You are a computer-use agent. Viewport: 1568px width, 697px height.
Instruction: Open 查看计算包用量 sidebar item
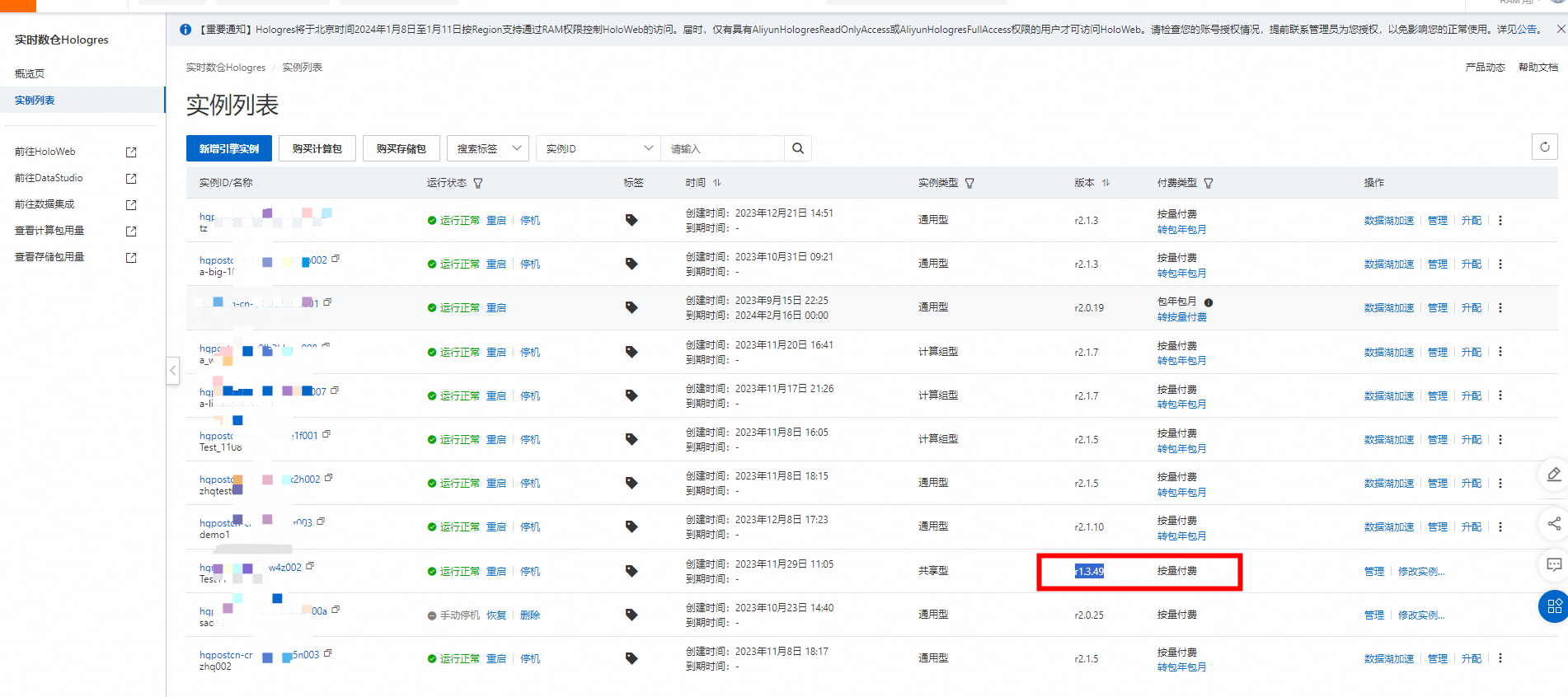pyautogui.click(x=49, y=231)
